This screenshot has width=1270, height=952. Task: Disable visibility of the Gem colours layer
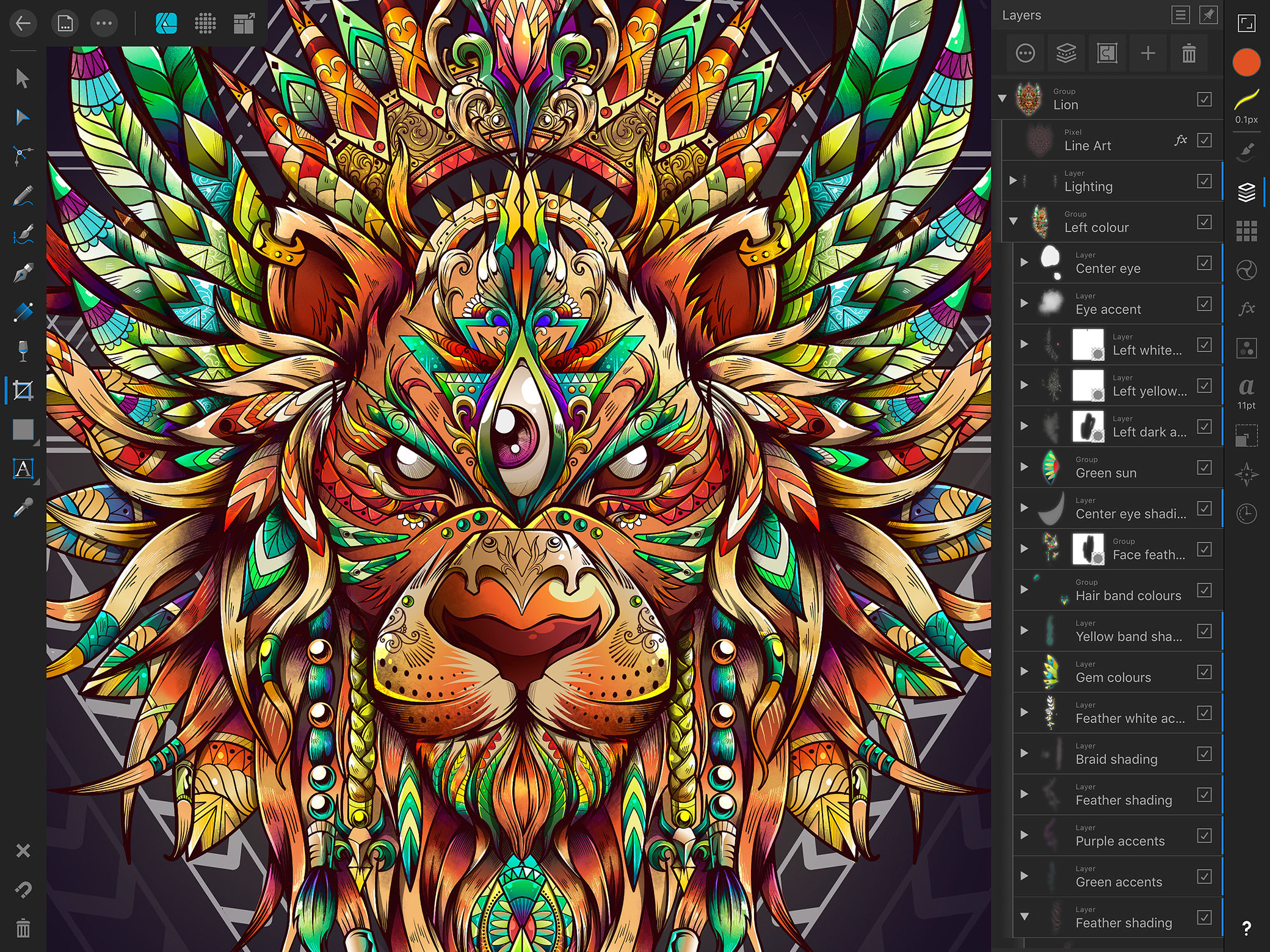point(1204,671)
